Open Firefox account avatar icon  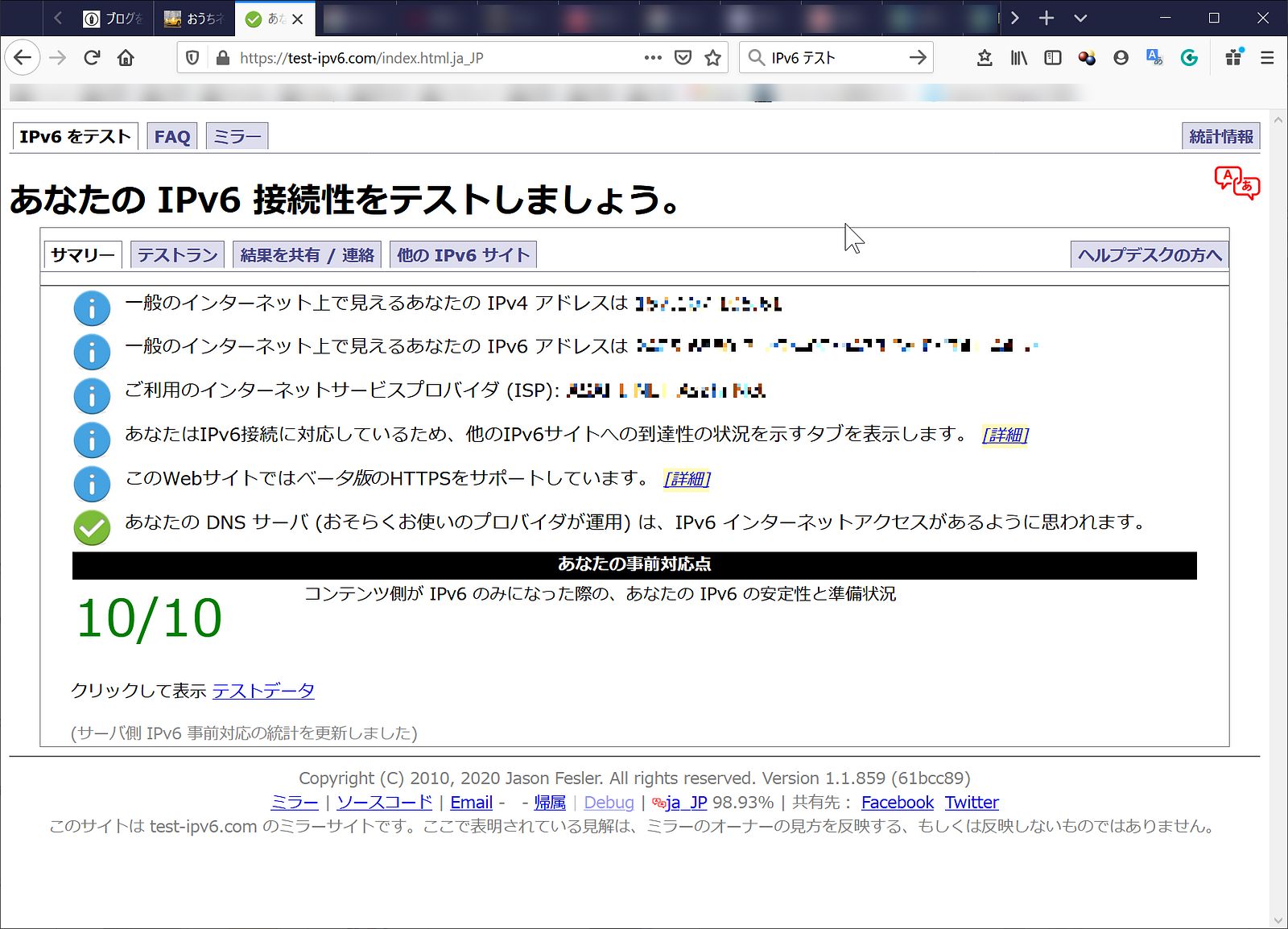pyautogui.click(x=1121, y=58)
